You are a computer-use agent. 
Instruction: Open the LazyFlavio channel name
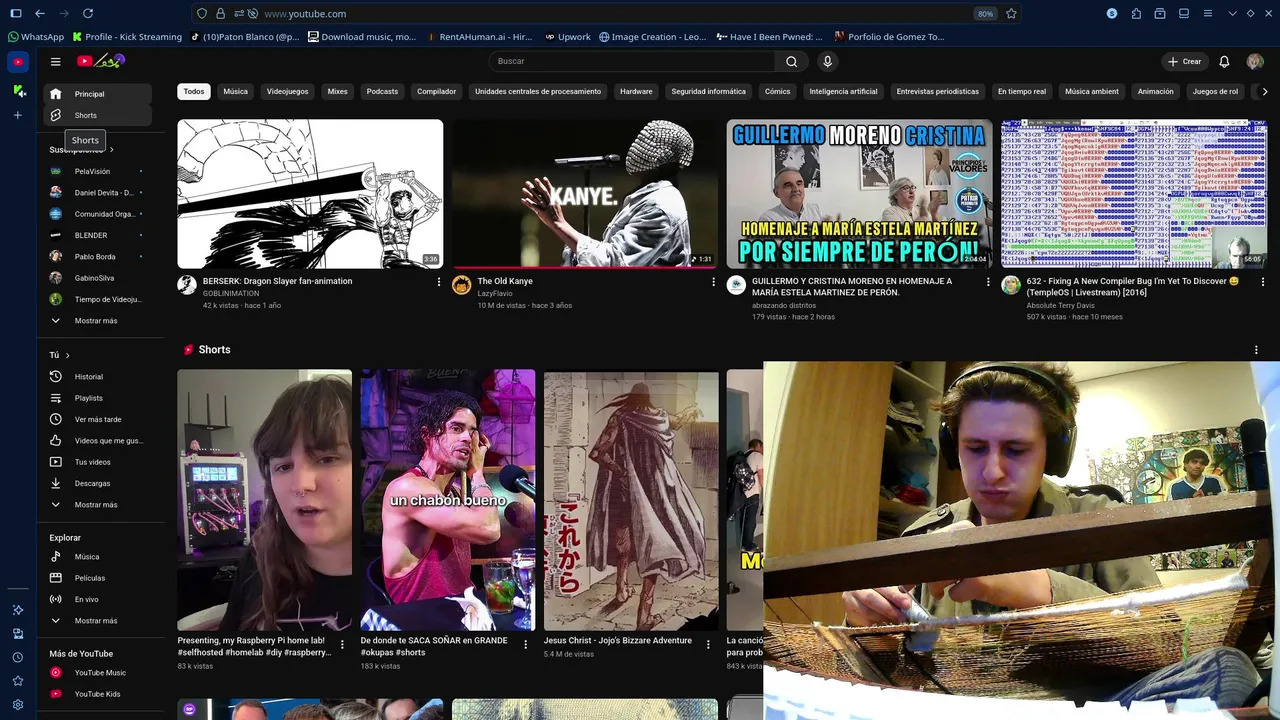click(495, 294)
